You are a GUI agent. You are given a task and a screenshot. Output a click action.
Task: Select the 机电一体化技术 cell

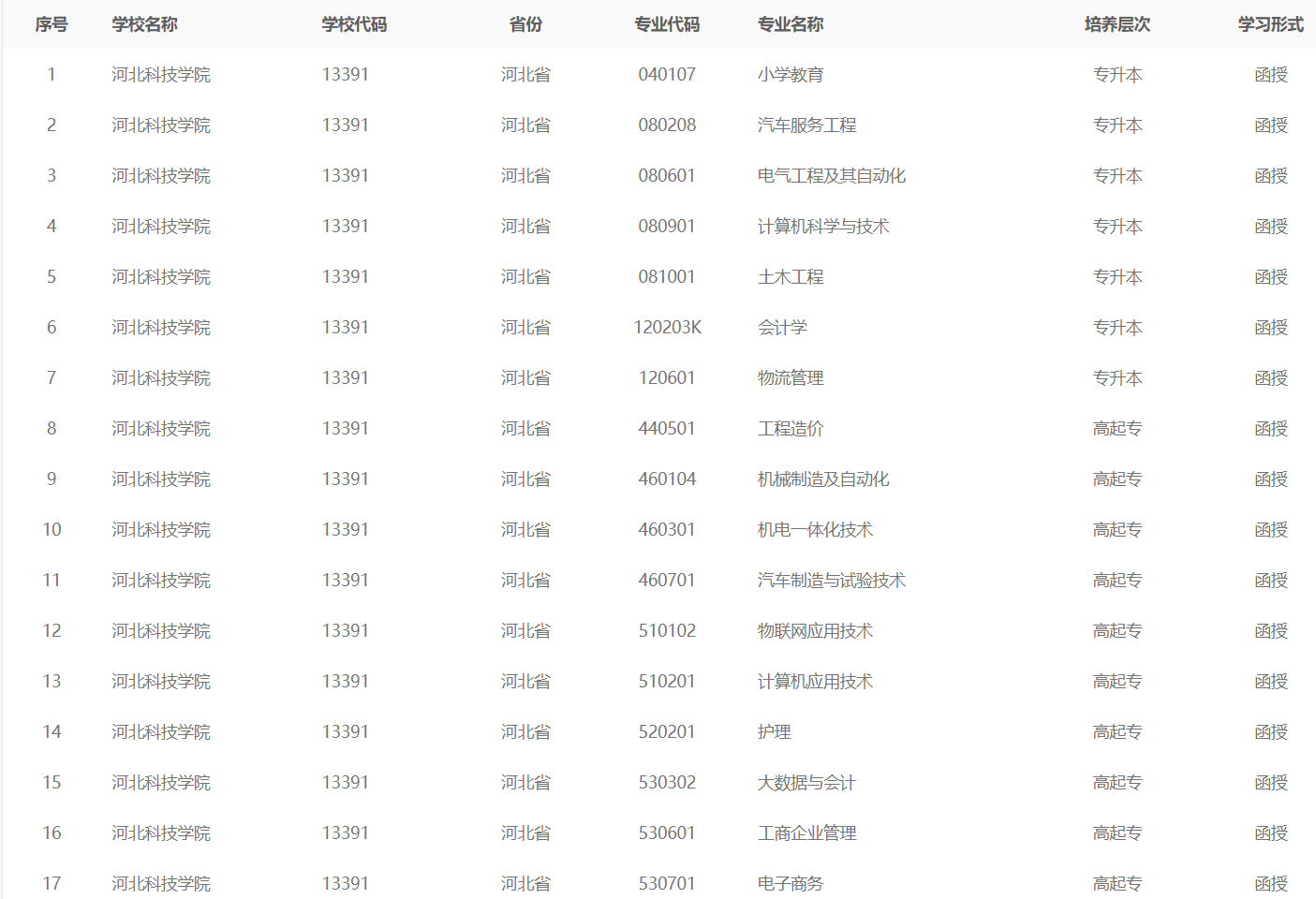[815, 530]
